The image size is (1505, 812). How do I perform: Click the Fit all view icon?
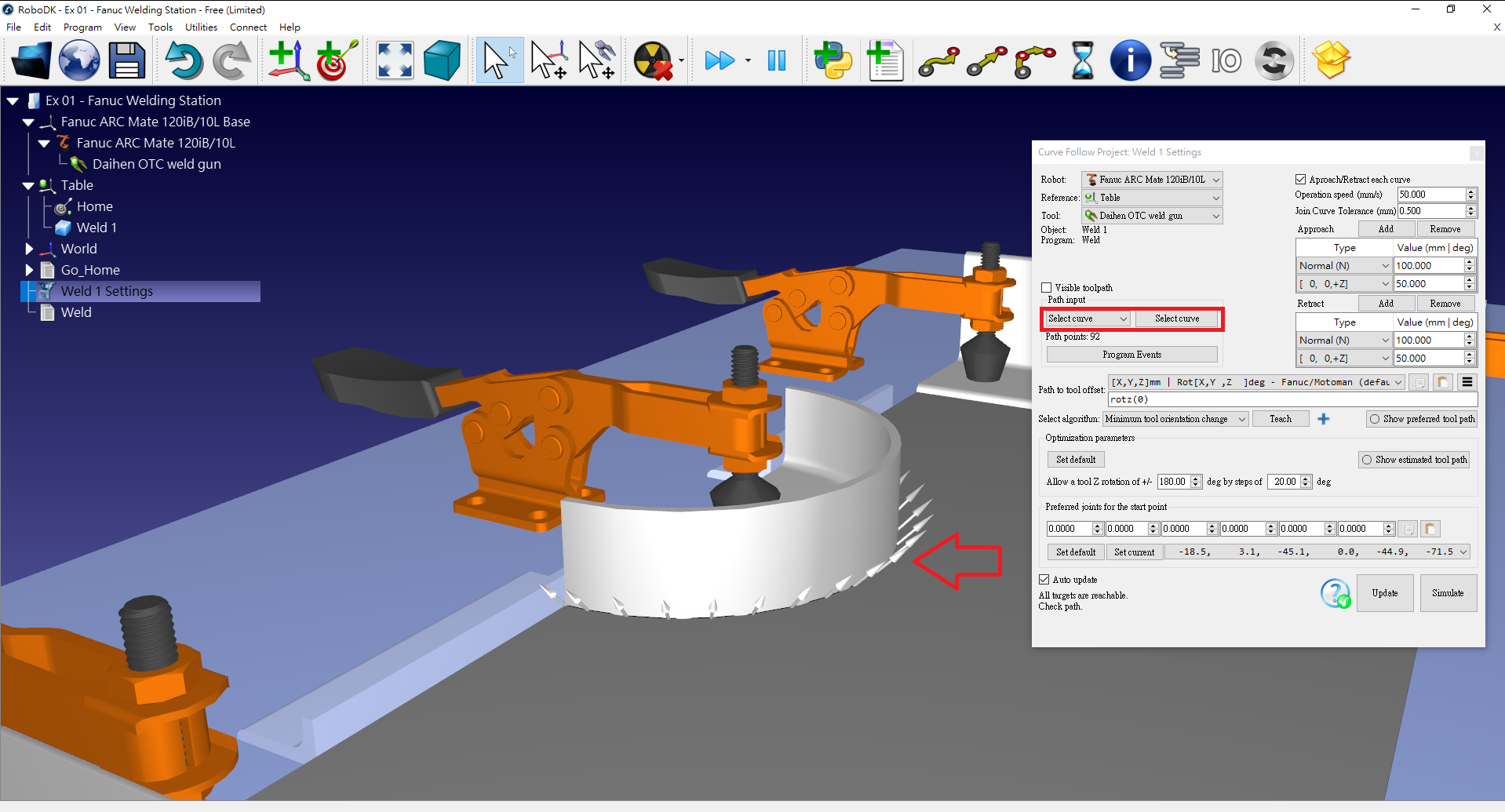(x=395, y=60)
